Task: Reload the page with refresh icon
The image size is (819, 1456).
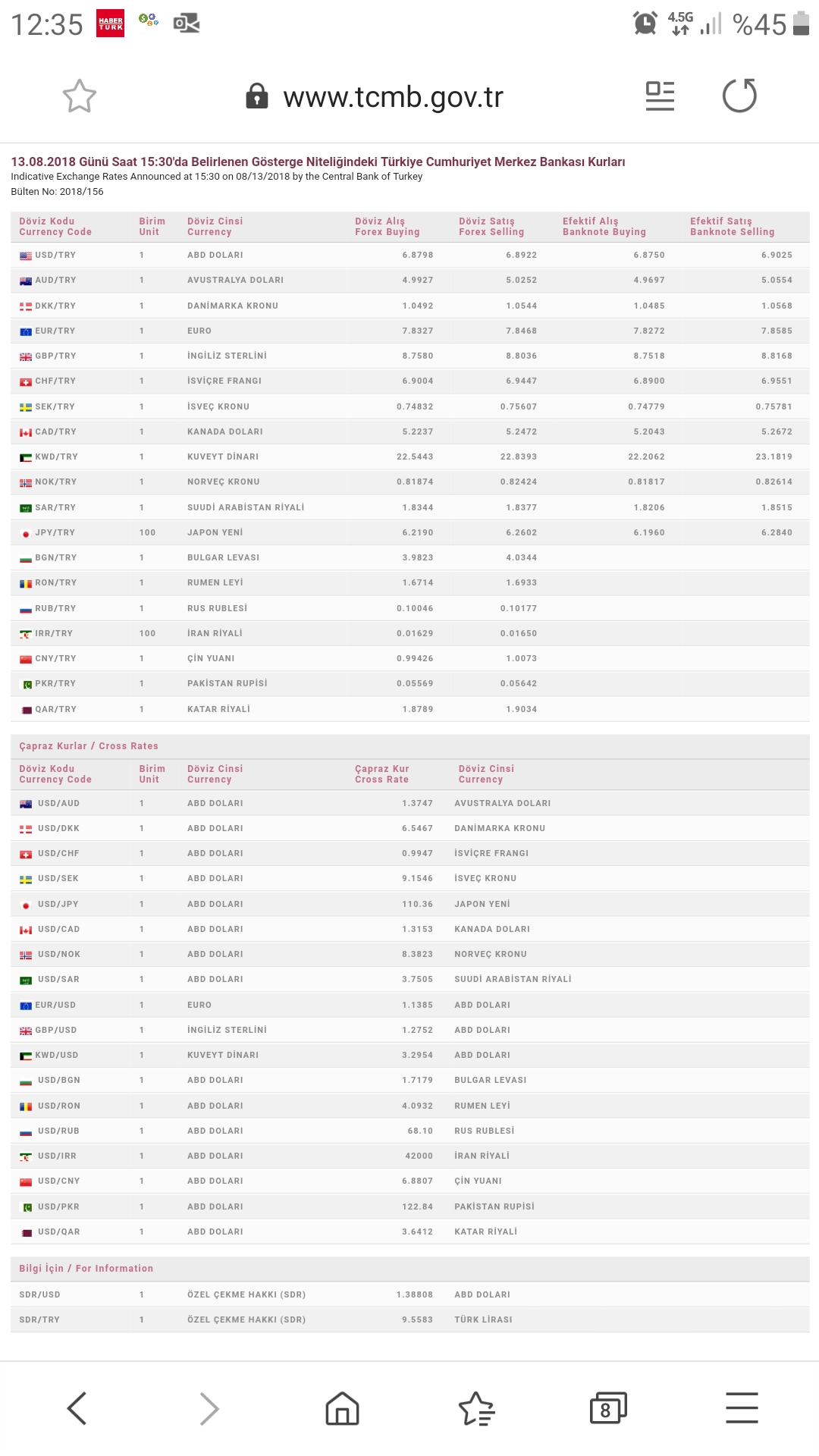Action: pyautogui.click(x=739, y=96)
